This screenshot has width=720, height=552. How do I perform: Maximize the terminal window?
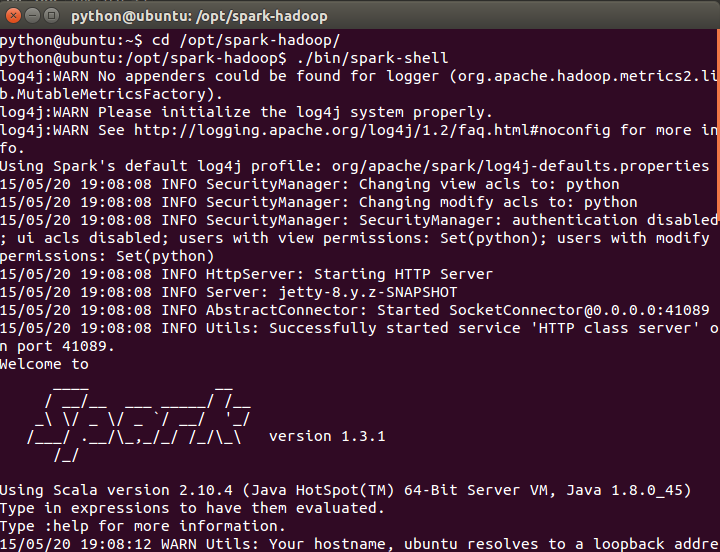pos(50,16)
